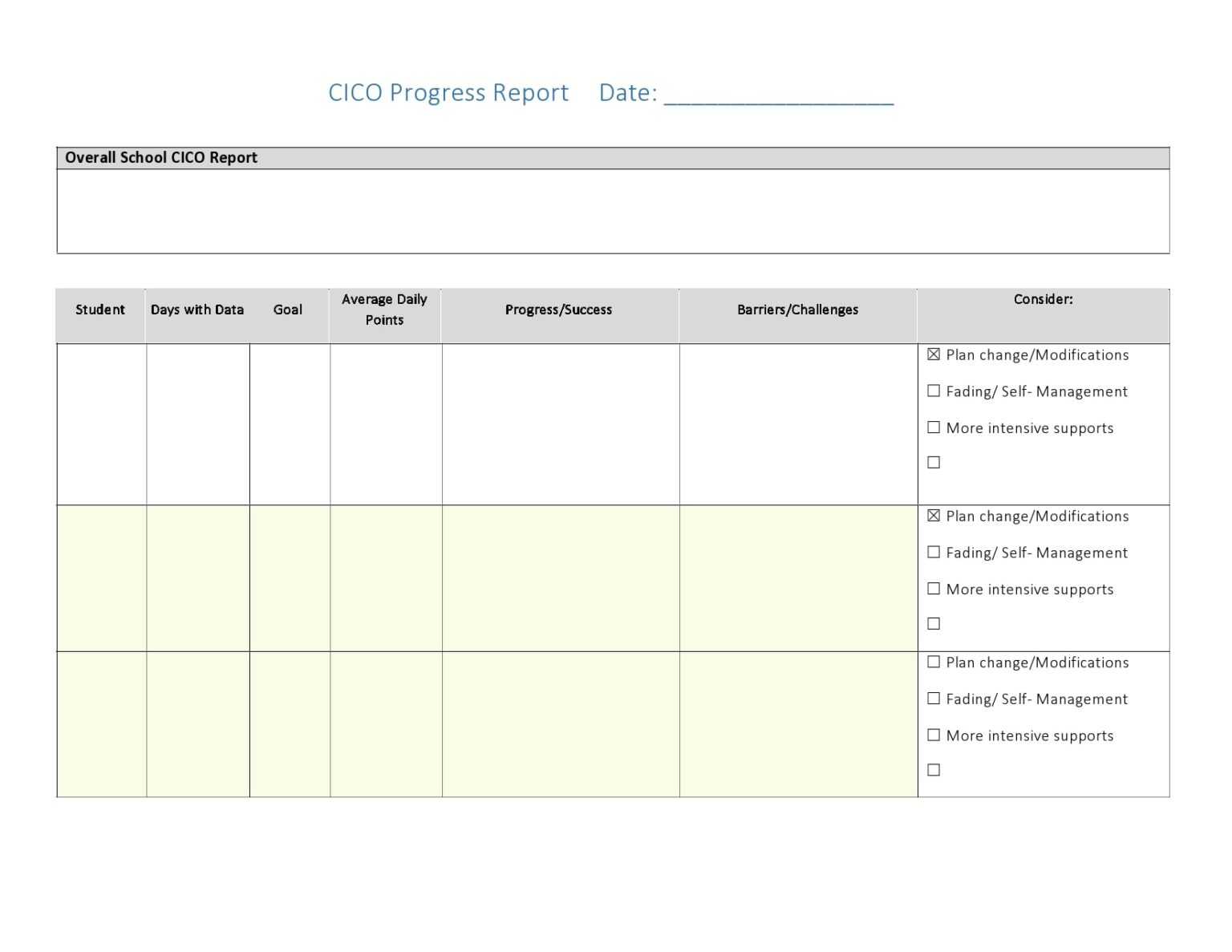Click the third row's empty Days with Data cell
This screenshot has width=1232, height=952.
pyautogui.click(x=198, y=724)
